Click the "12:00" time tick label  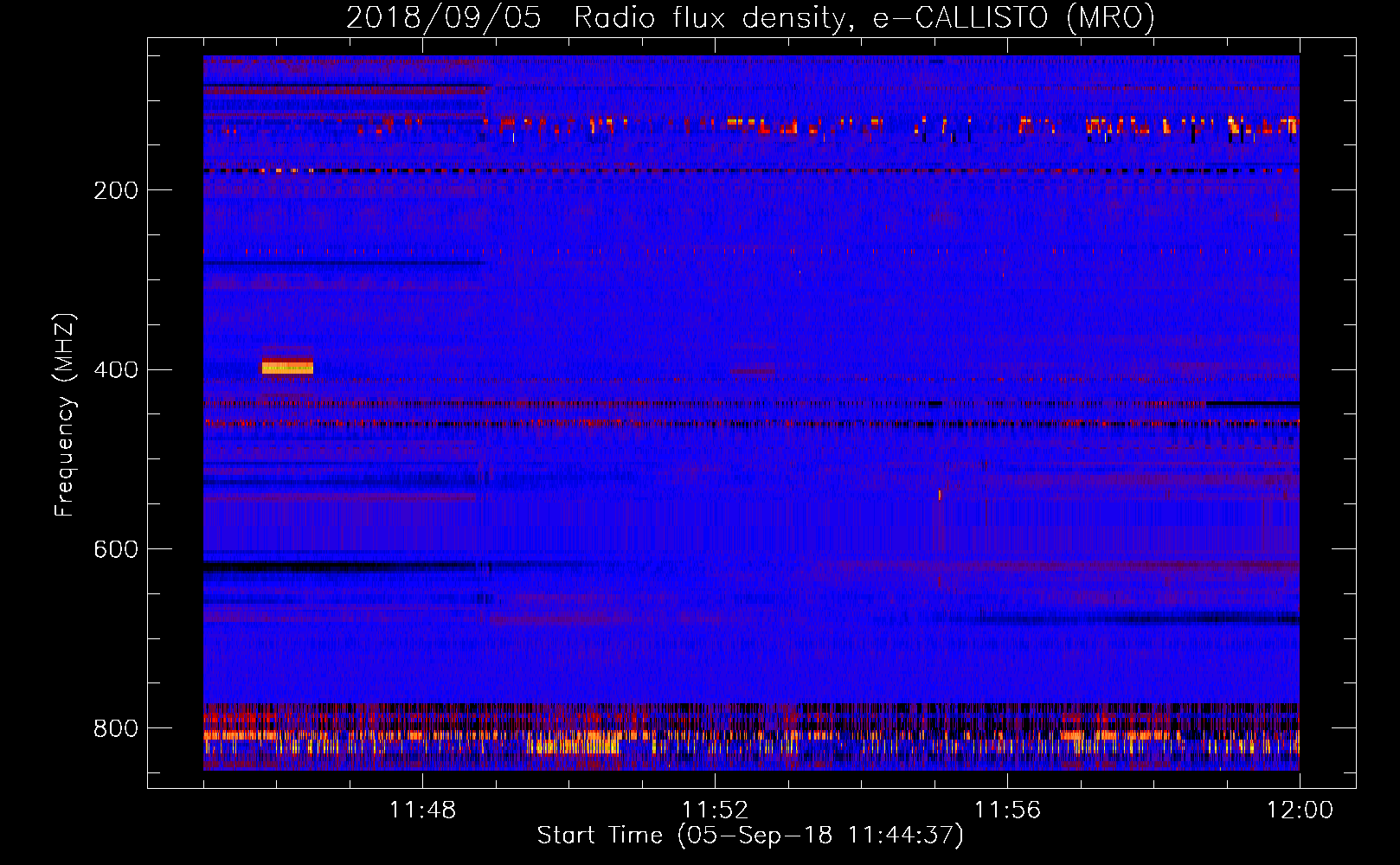1300,811
